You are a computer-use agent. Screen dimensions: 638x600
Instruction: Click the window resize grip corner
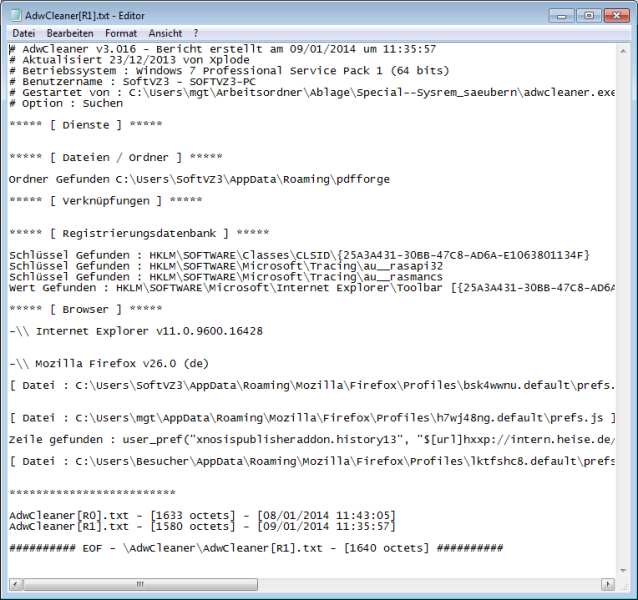pyautogui.click(x=623, y=585)
